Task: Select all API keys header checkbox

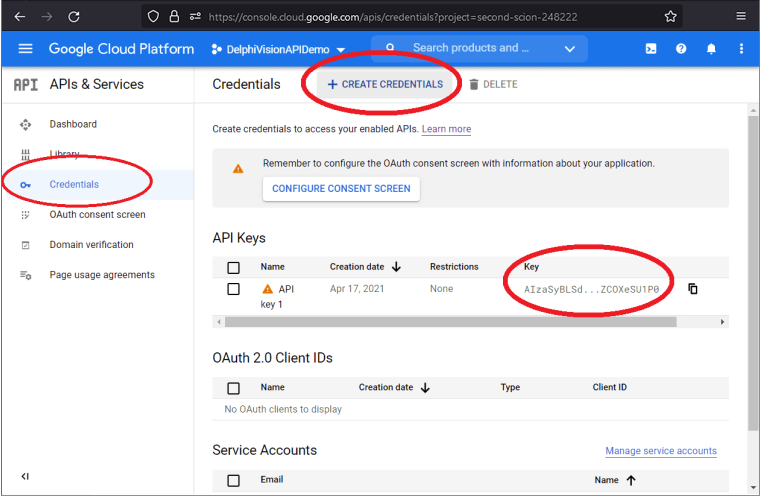Action: click(233, 267)
